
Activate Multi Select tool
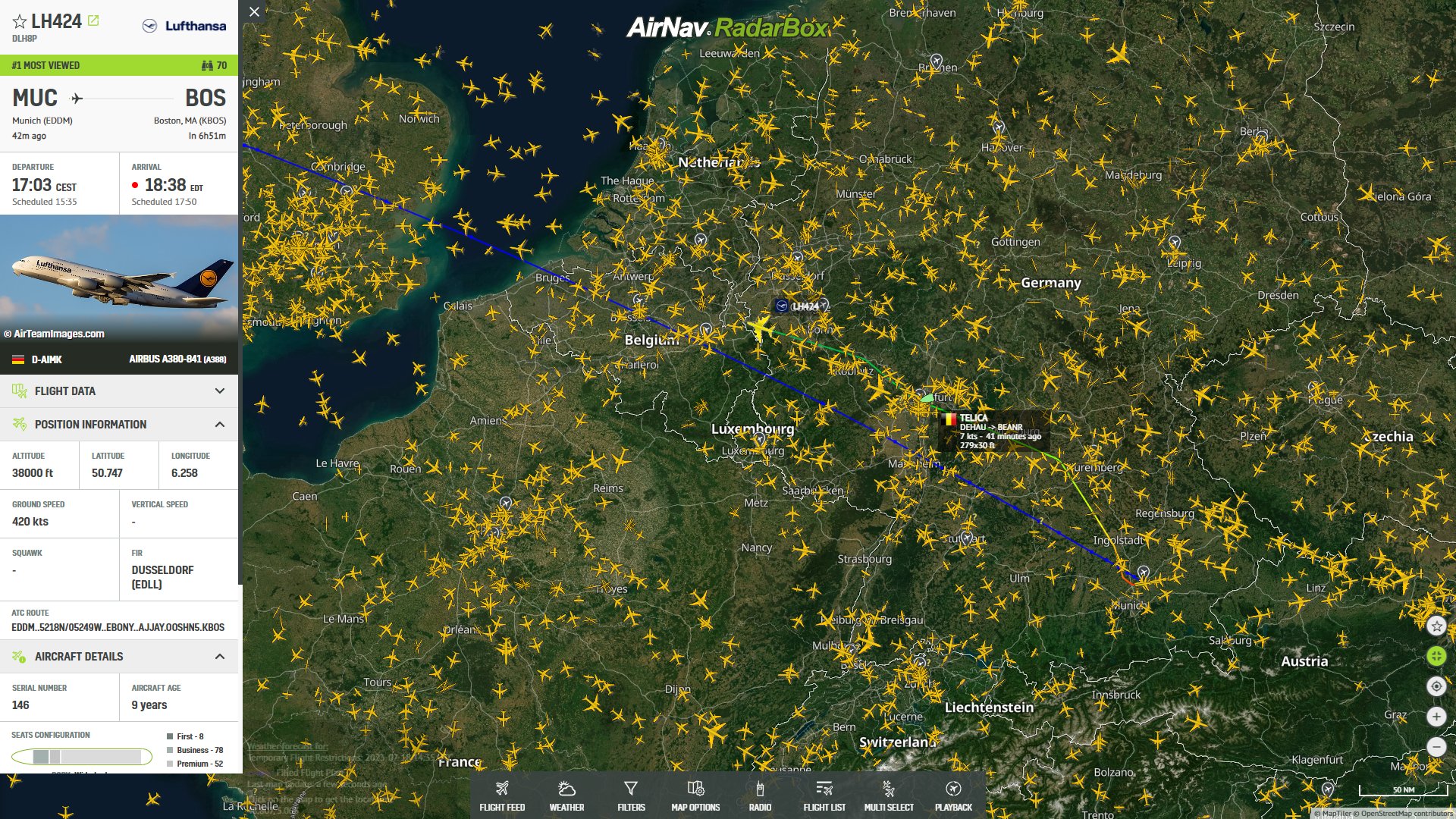[x=889, y=795]
